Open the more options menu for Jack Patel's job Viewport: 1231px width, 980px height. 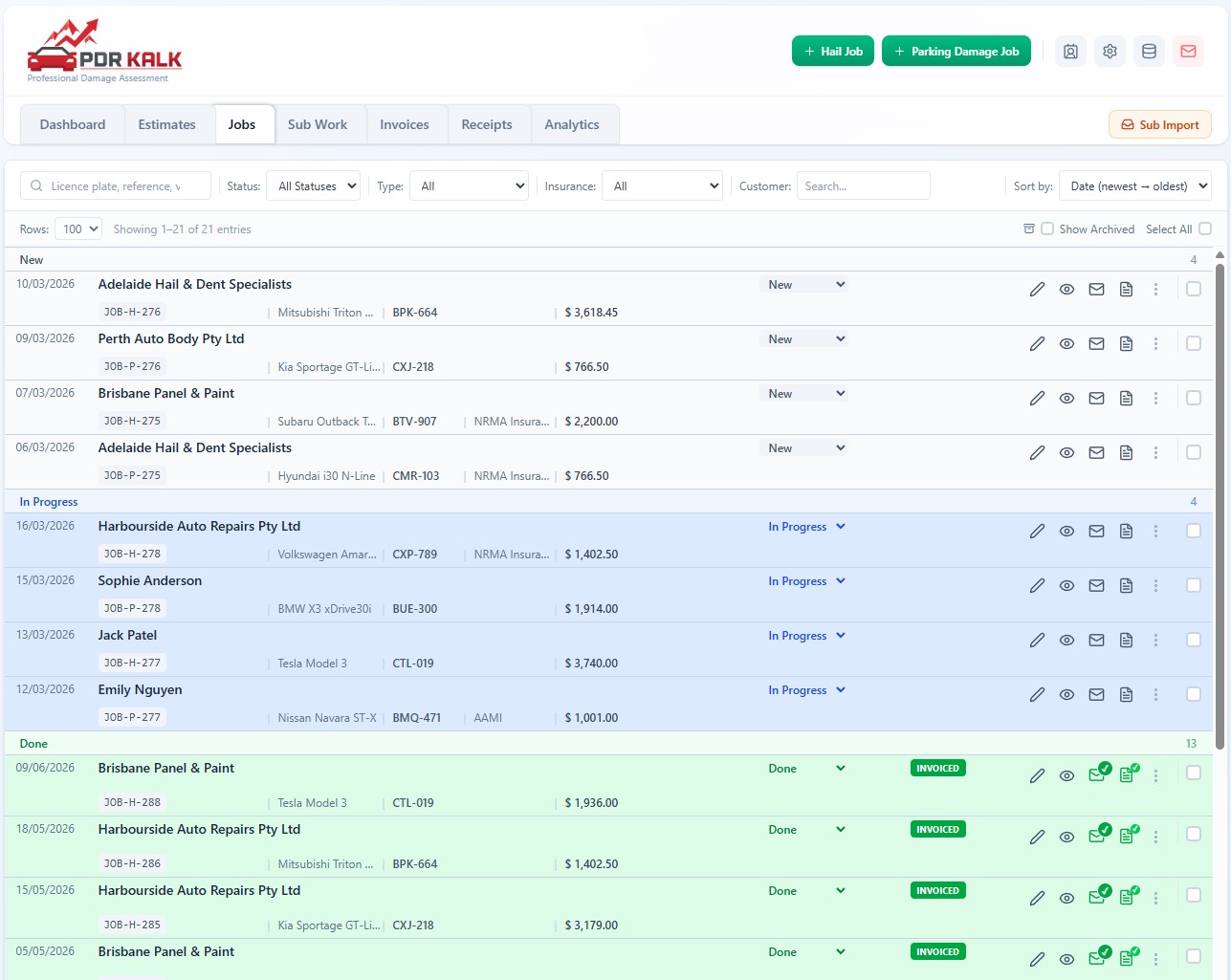coord(1155,641)
